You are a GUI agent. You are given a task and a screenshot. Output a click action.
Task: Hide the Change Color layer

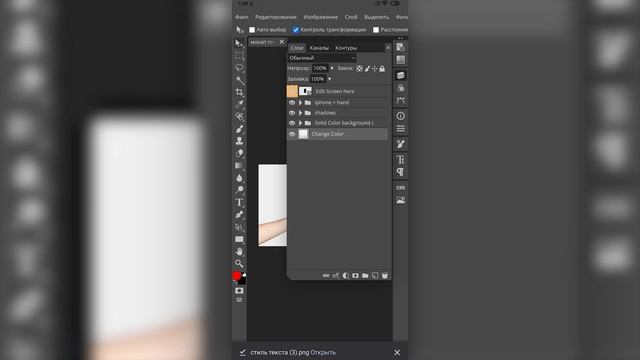tap(292, 134)
